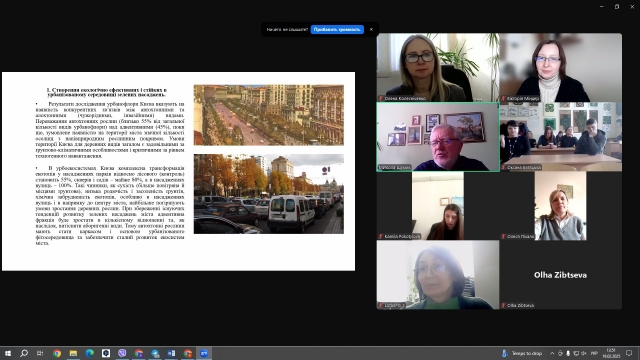
Task: Click the blue button in the audio notification
Action: [x=337, y=29]
